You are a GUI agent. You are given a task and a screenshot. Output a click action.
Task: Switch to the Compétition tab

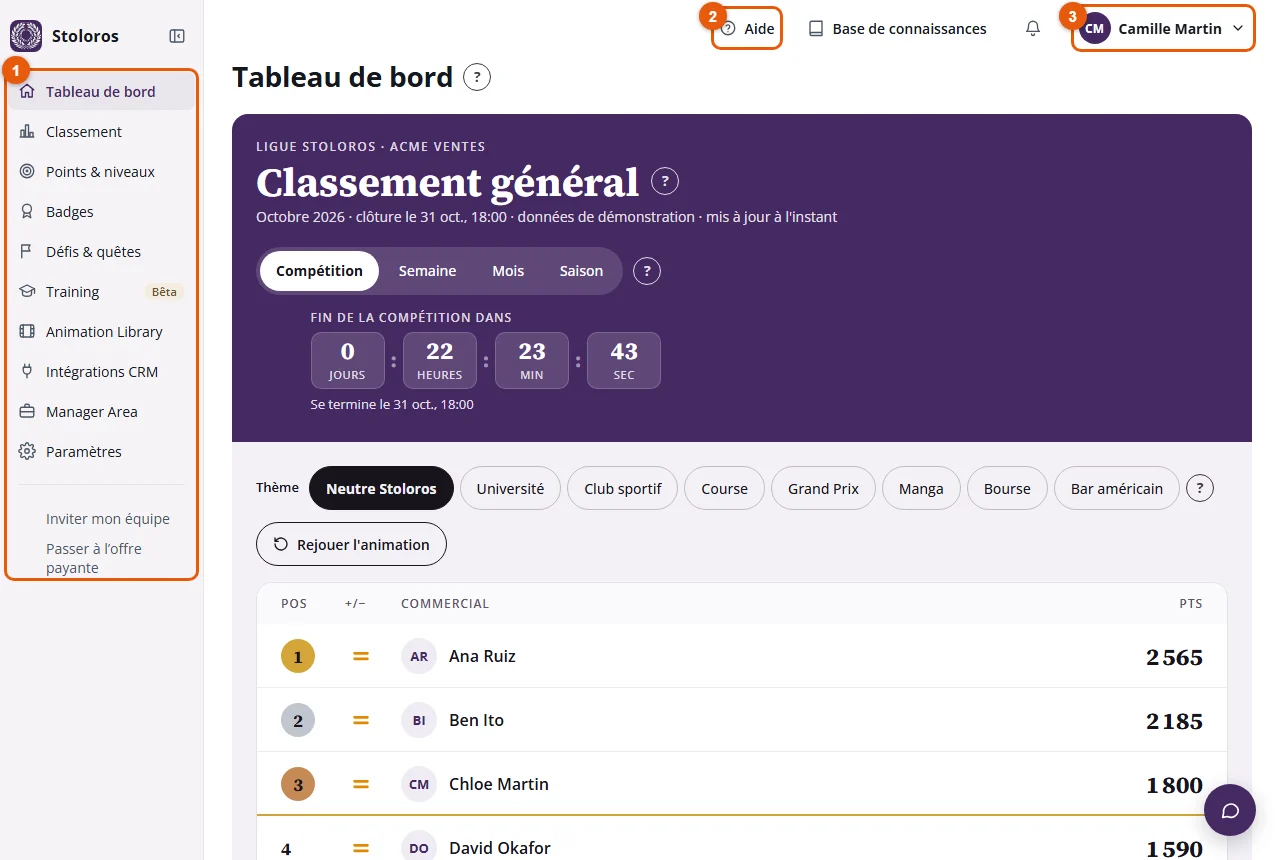click(x=319, y=271)
